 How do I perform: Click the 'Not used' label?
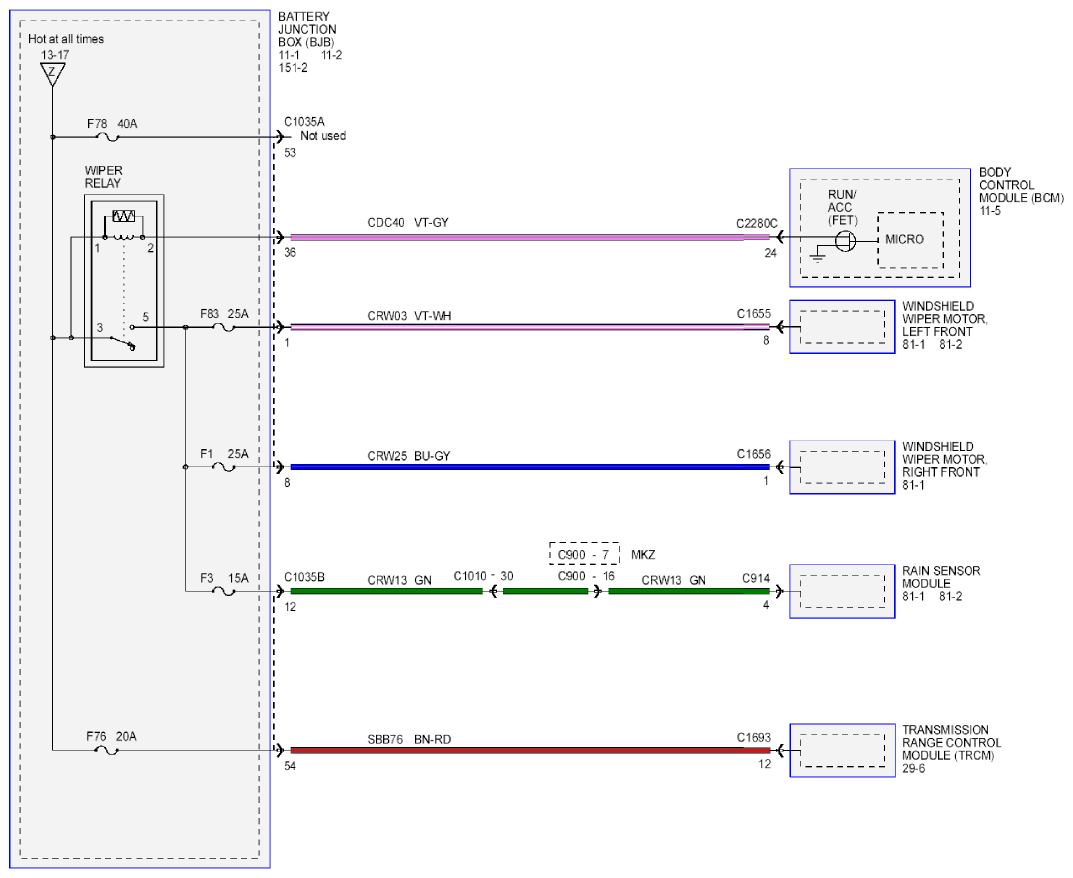(x=323, y=136)
